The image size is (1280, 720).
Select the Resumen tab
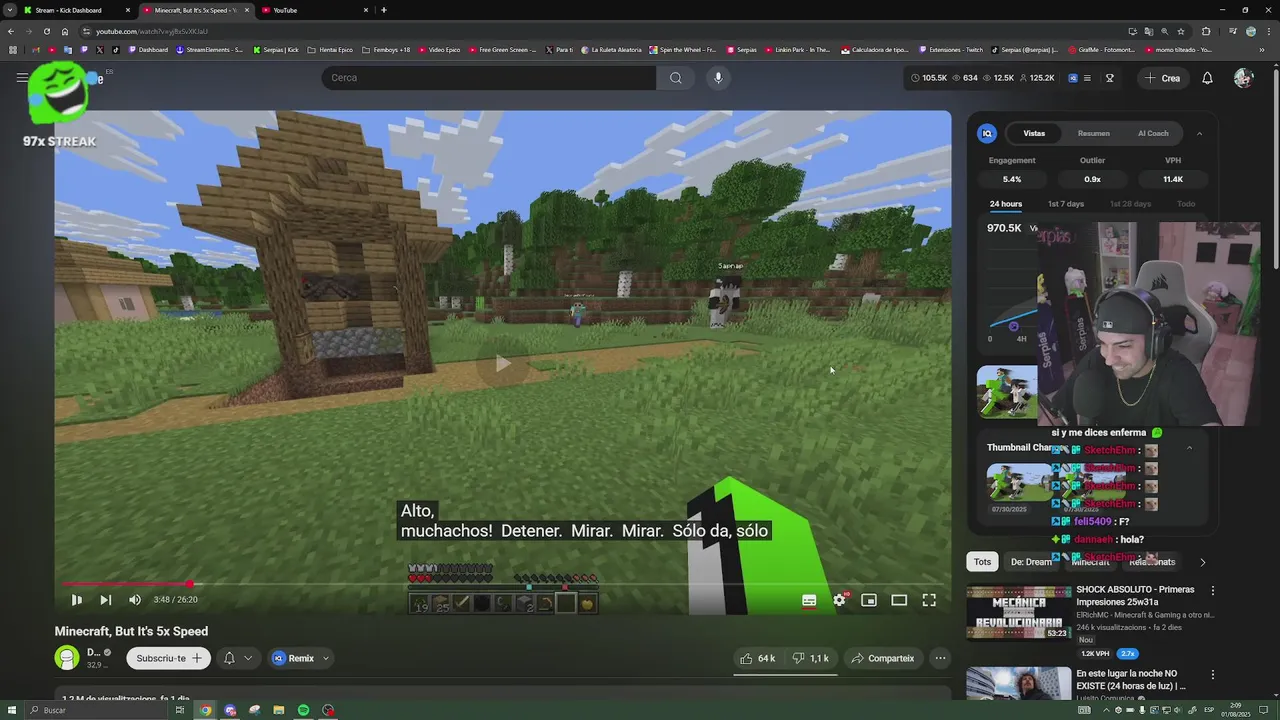(1093, 133)
